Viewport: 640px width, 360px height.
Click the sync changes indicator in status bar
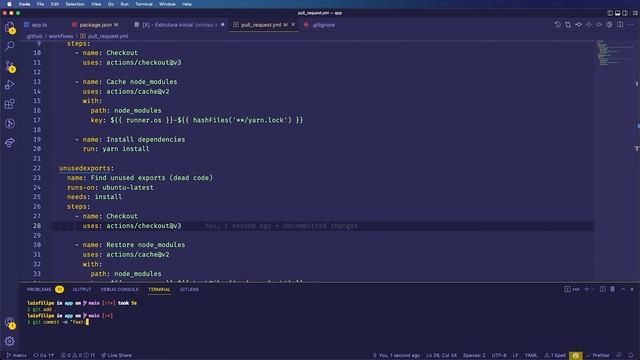click(43, 356)
